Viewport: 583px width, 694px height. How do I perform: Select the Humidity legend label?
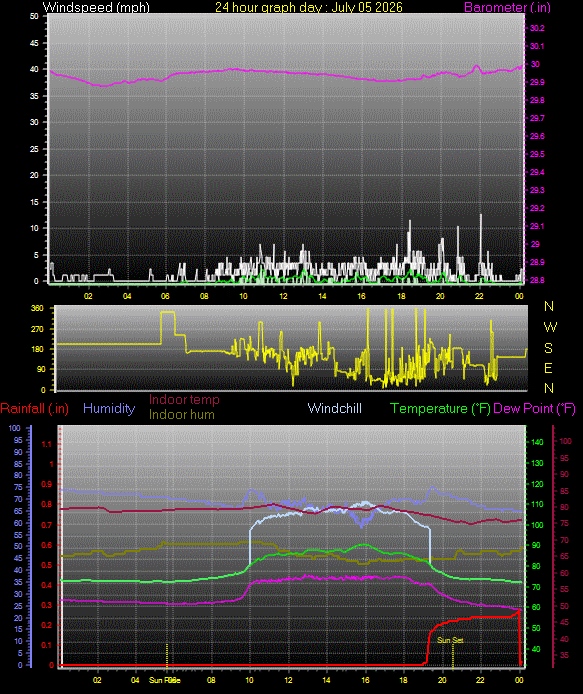(109, 408)
